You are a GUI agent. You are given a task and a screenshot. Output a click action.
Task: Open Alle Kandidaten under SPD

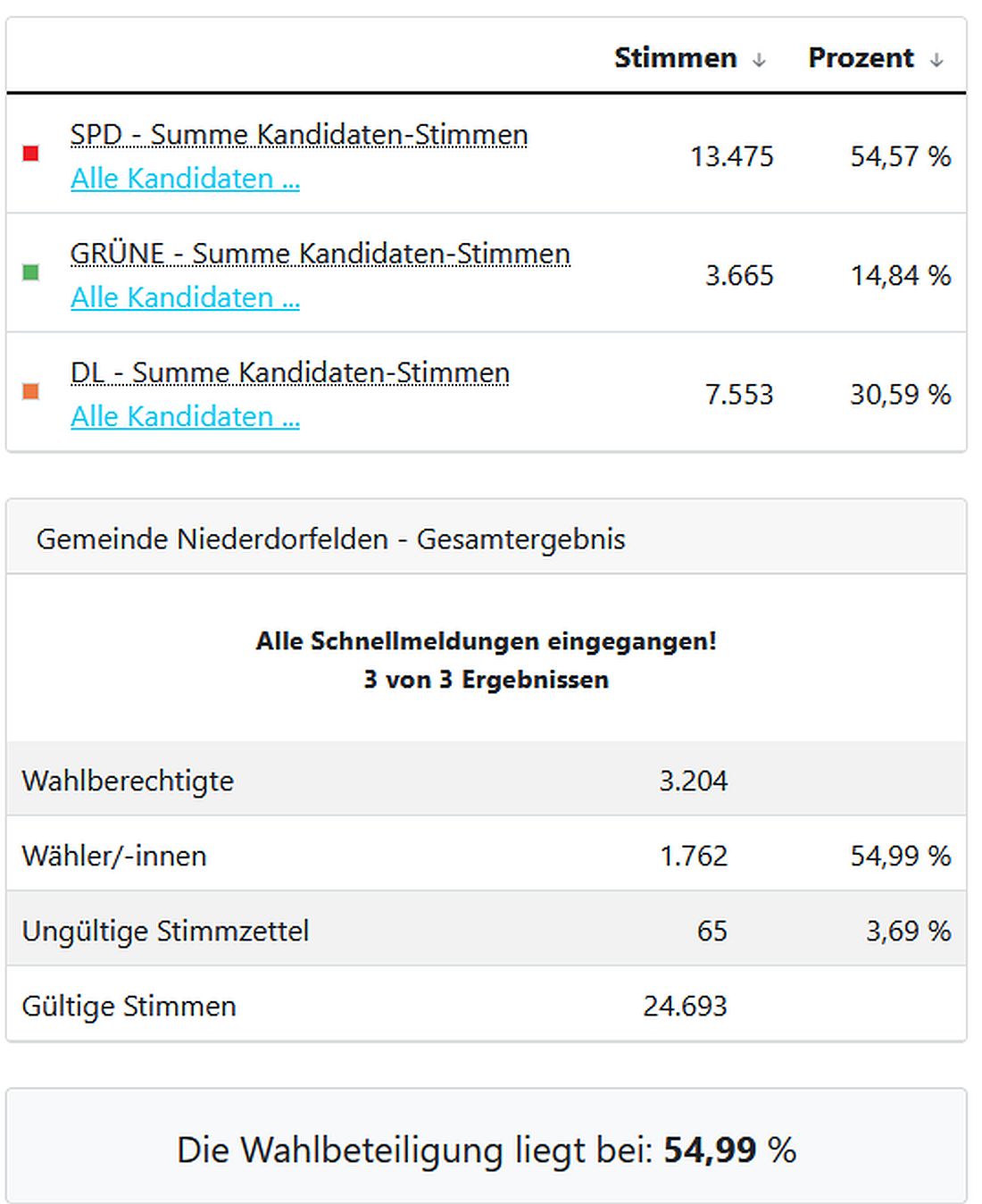[185, 179]
